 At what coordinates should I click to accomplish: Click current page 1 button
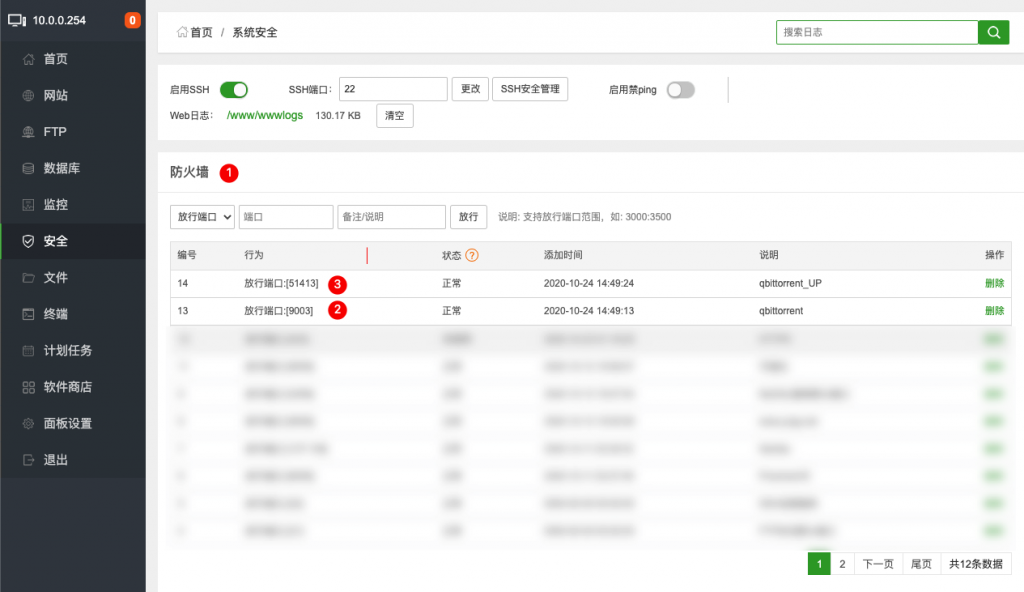819,564
